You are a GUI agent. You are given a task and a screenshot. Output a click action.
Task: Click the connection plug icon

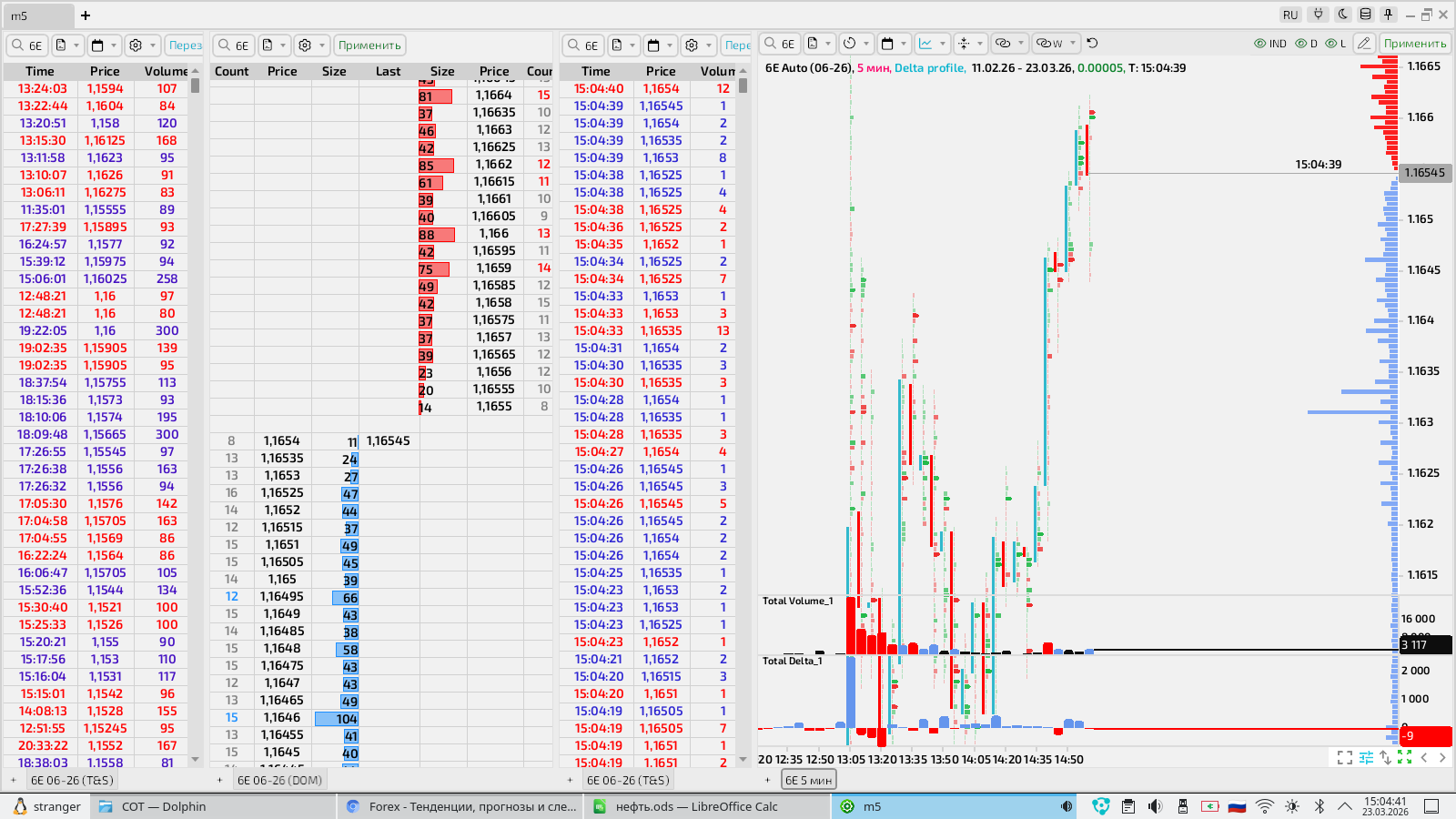click(x=1318, y=15)
